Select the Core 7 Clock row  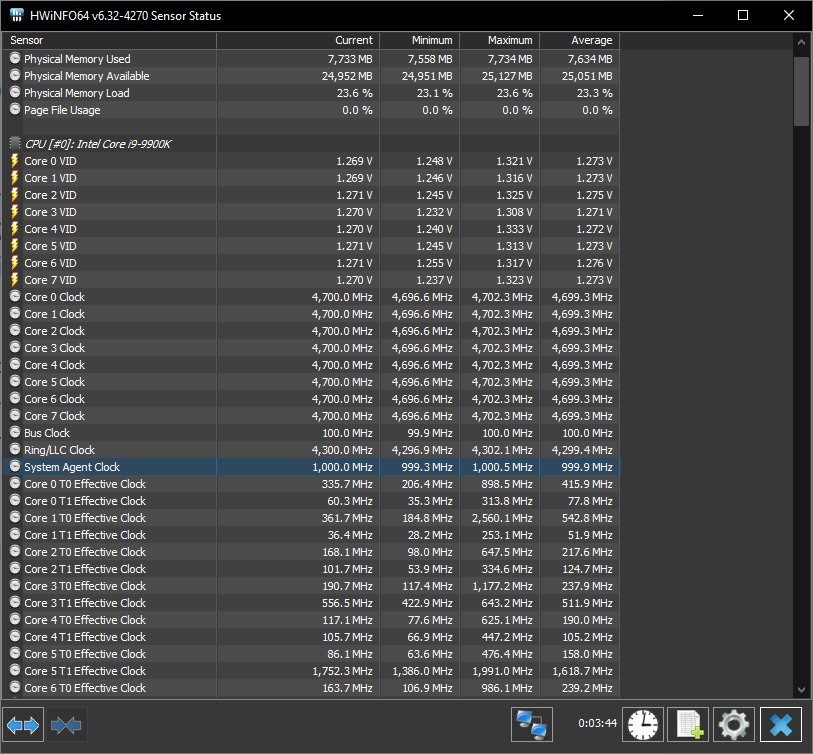point(311,416)
